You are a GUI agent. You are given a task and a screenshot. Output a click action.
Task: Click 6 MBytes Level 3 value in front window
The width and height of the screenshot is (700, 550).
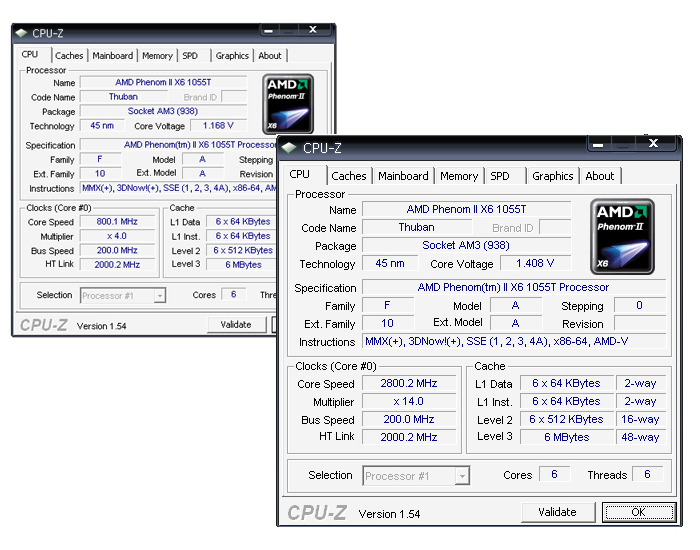pyautogui.click(x=567, y=437)
